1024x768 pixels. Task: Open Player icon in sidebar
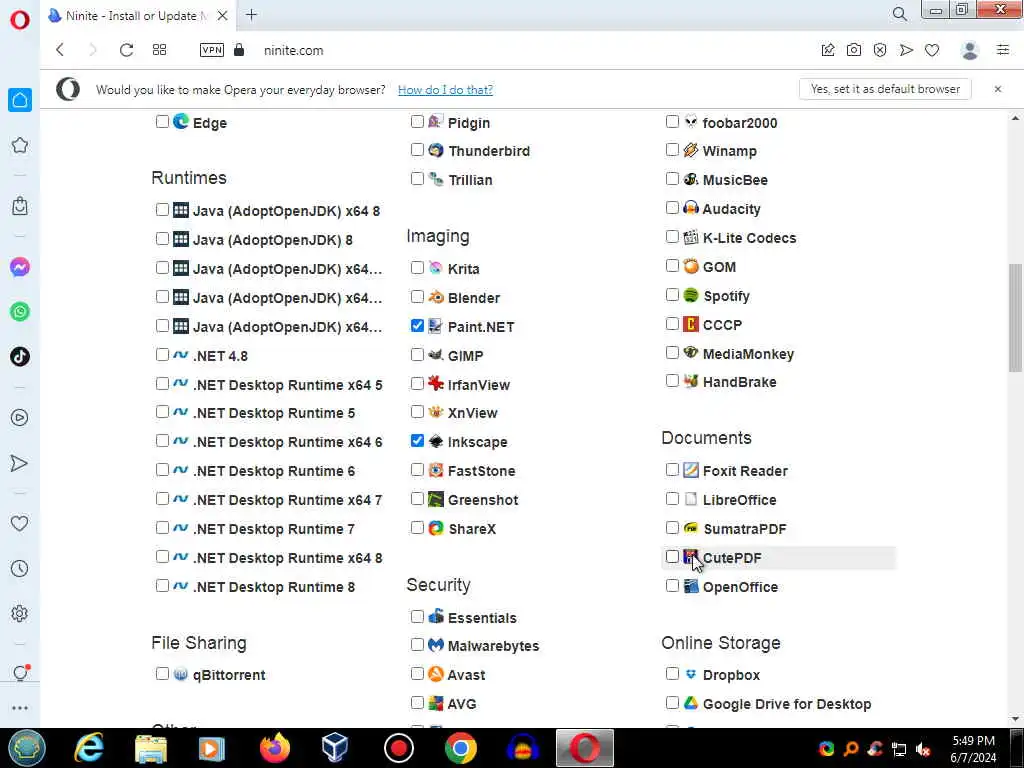click(20, 417)
